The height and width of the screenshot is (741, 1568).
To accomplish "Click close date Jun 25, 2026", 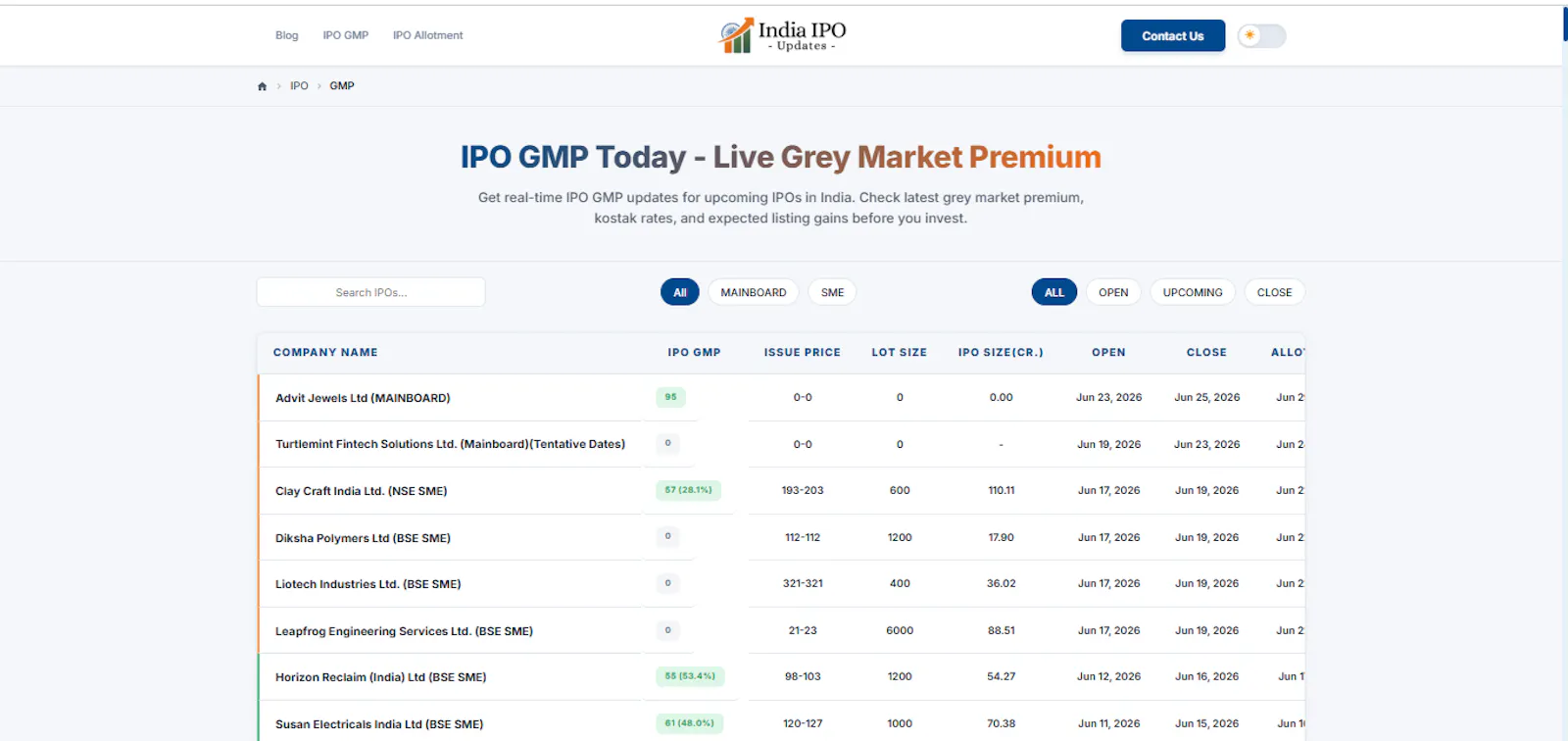I will 1206,397.
